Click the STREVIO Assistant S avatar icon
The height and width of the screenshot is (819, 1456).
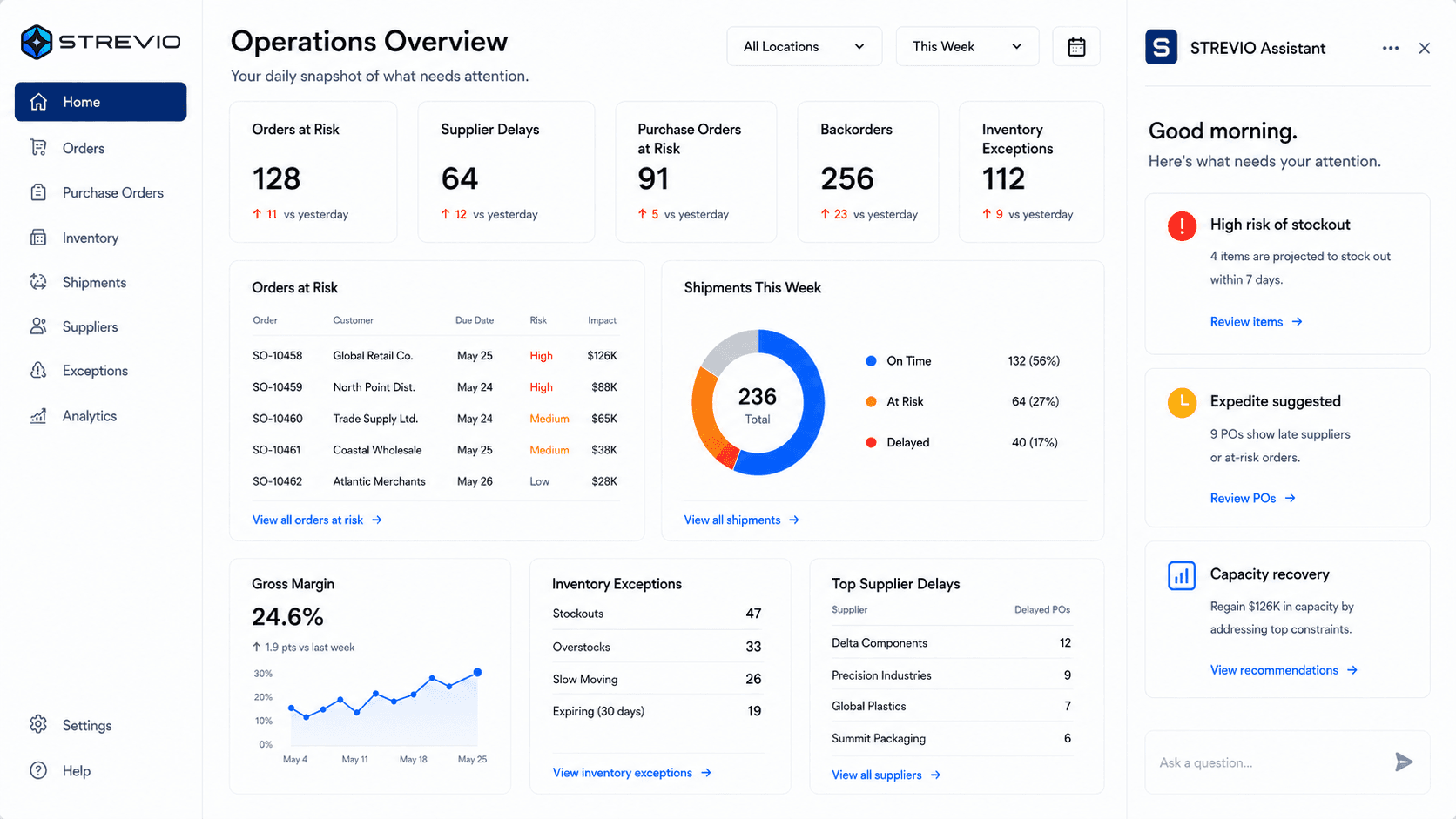coord(1162,47)
